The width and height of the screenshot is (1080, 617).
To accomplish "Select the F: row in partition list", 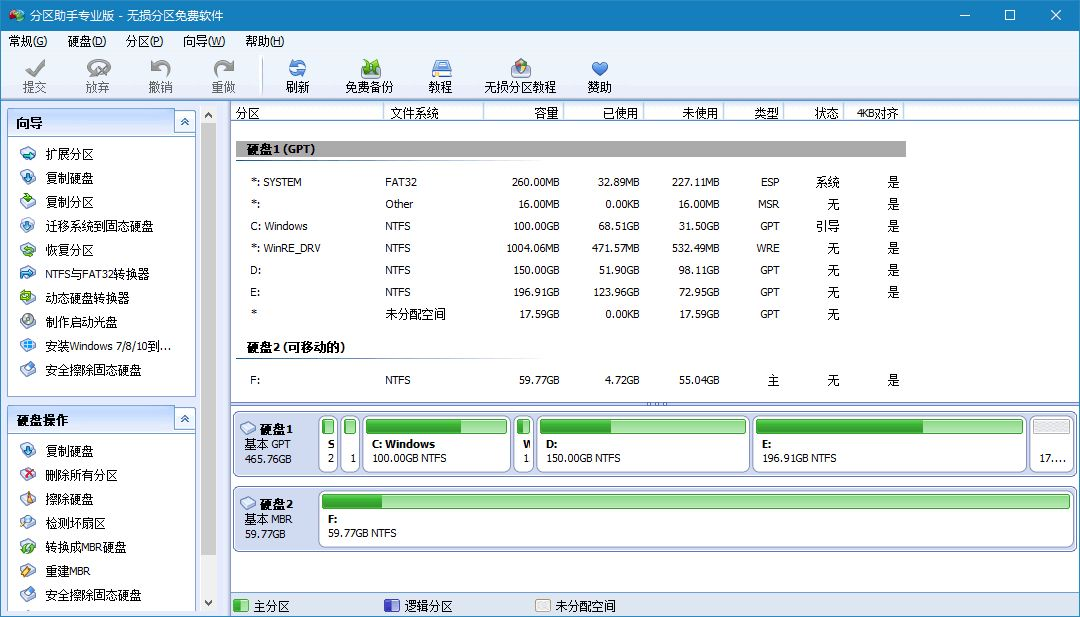I will [x=570, y=380].
